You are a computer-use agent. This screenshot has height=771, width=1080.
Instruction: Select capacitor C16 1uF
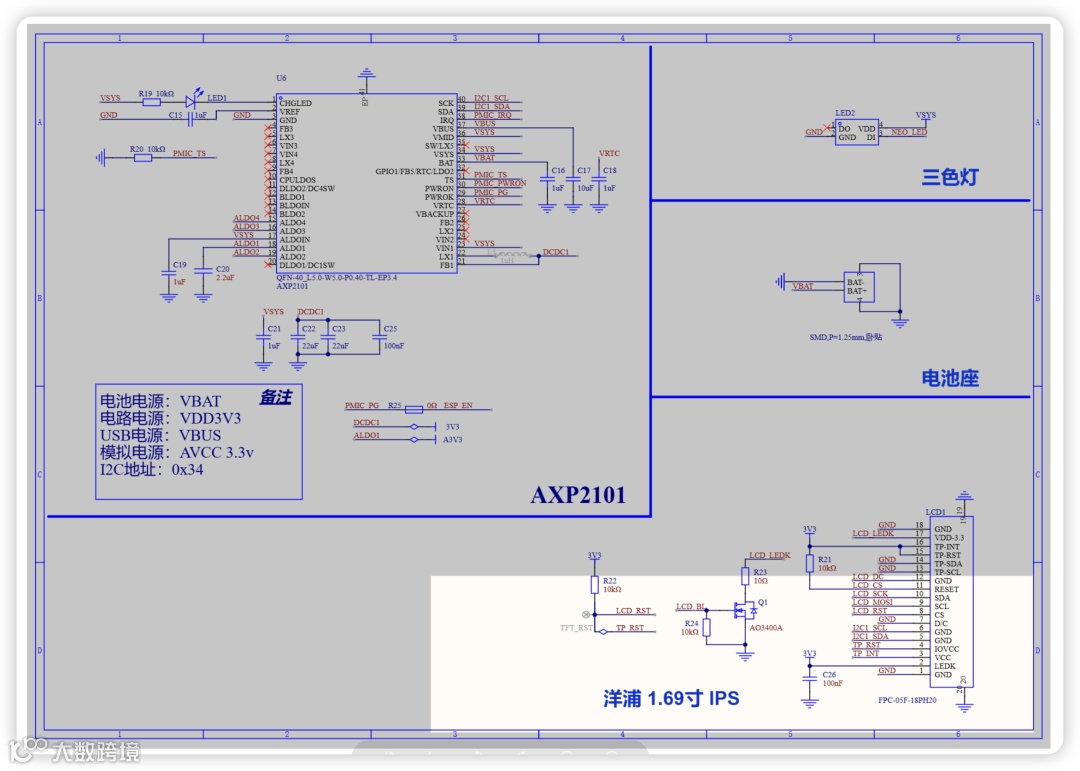tap(547, 179)
